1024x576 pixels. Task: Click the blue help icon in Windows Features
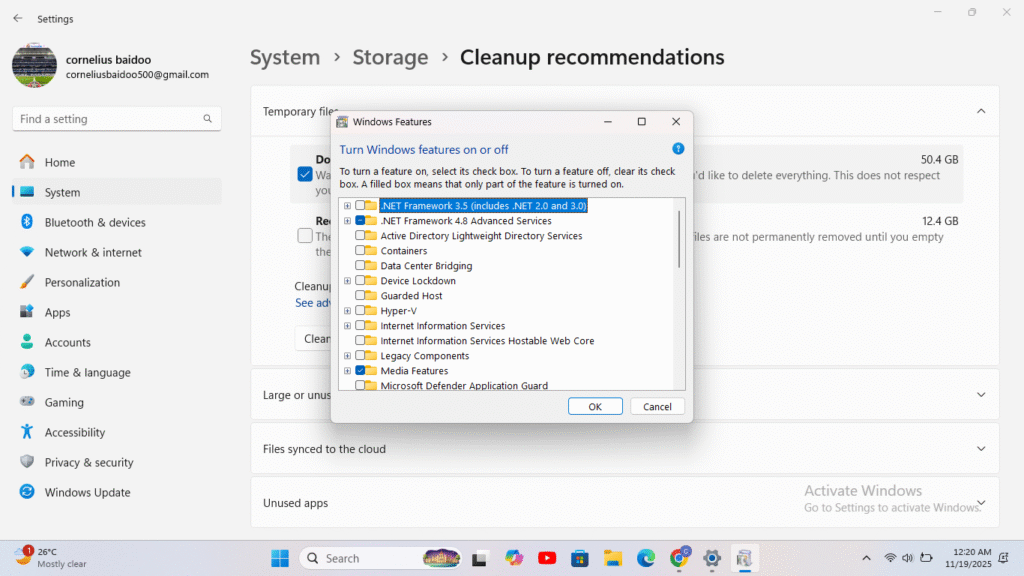point(678,149)
